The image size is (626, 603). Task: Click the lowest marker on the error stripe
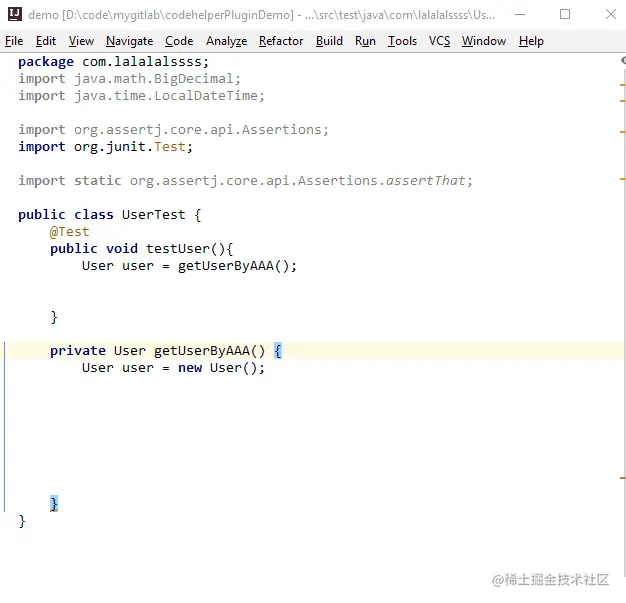click(x=622, y=478)
